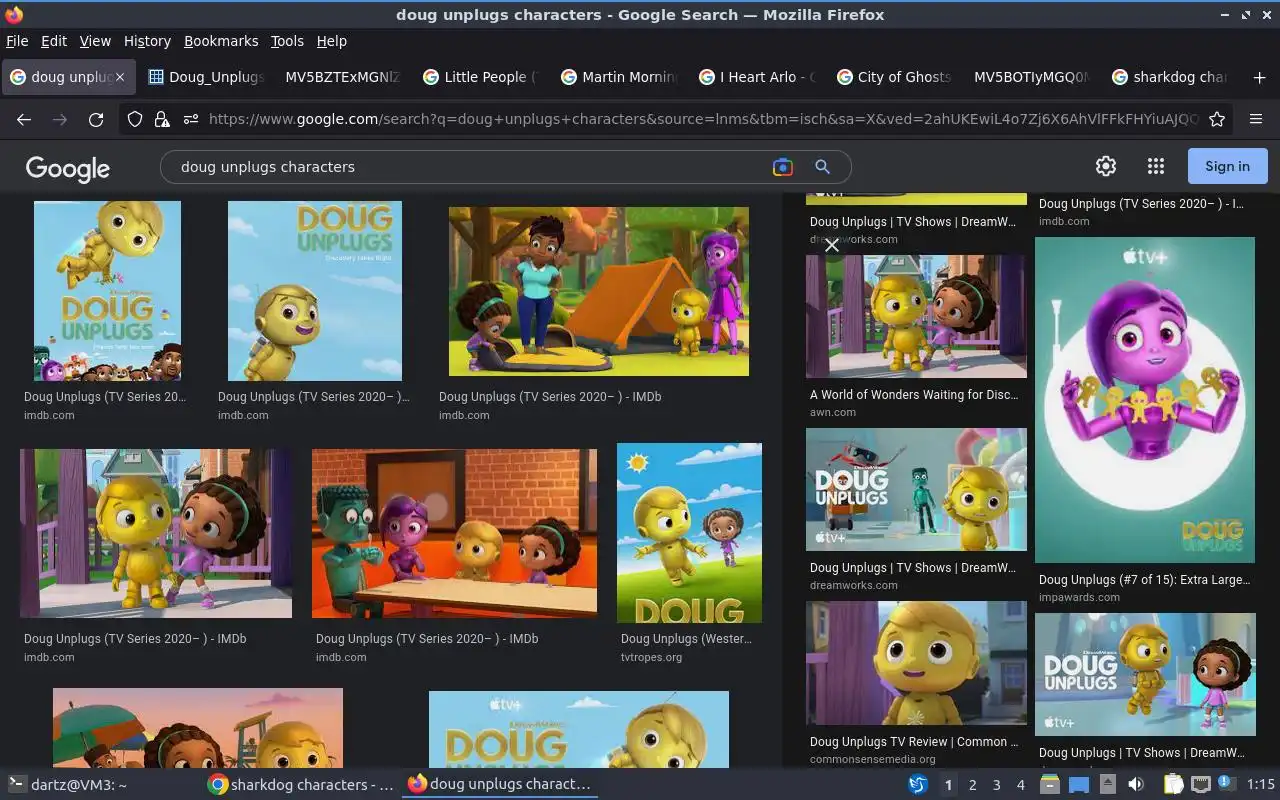Switch to the Little People tab
Viewport: 1280px width, 800px height.
coord(481,77)
